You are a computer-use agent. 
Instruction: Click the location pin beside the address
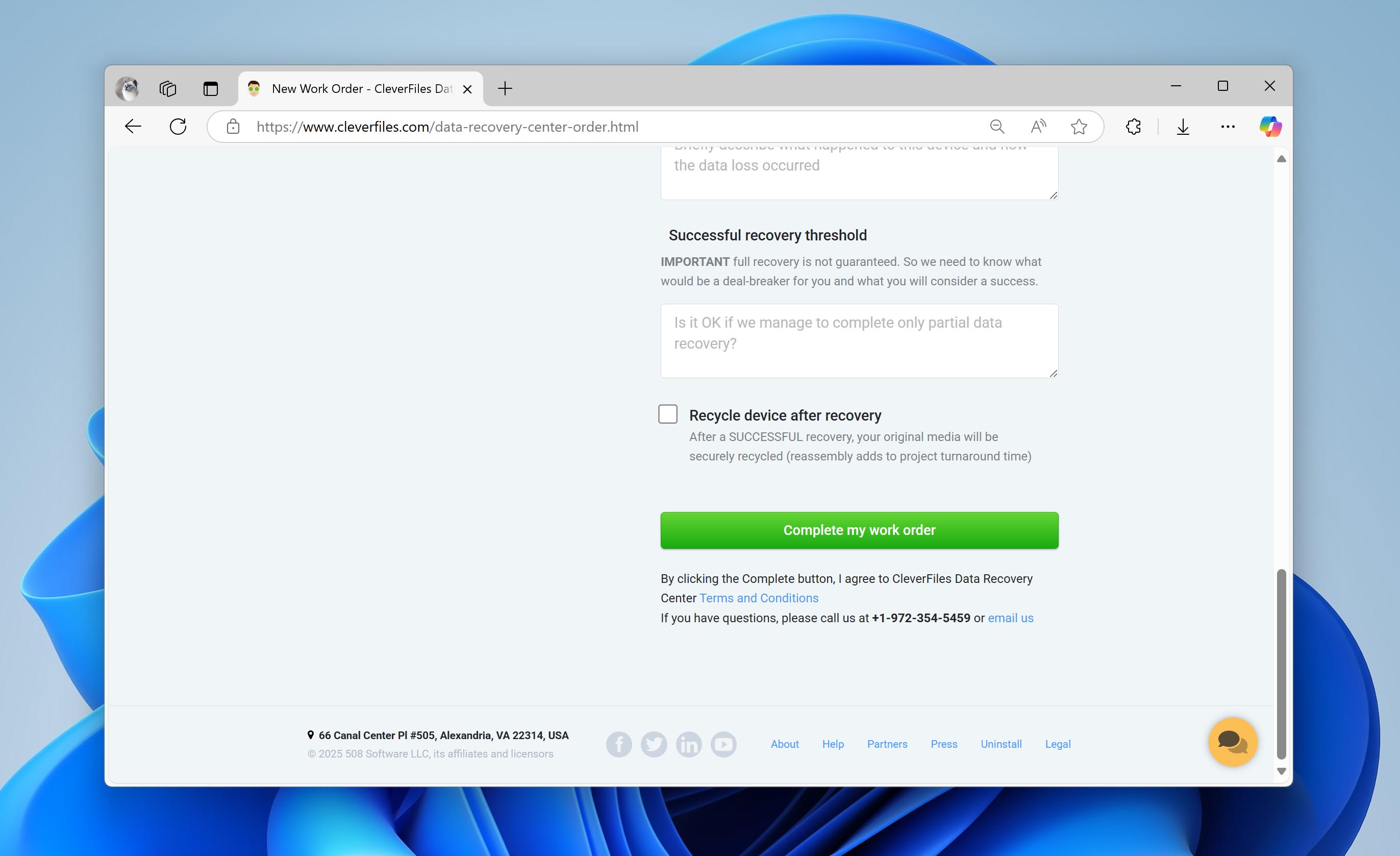(x=311, y=735)
